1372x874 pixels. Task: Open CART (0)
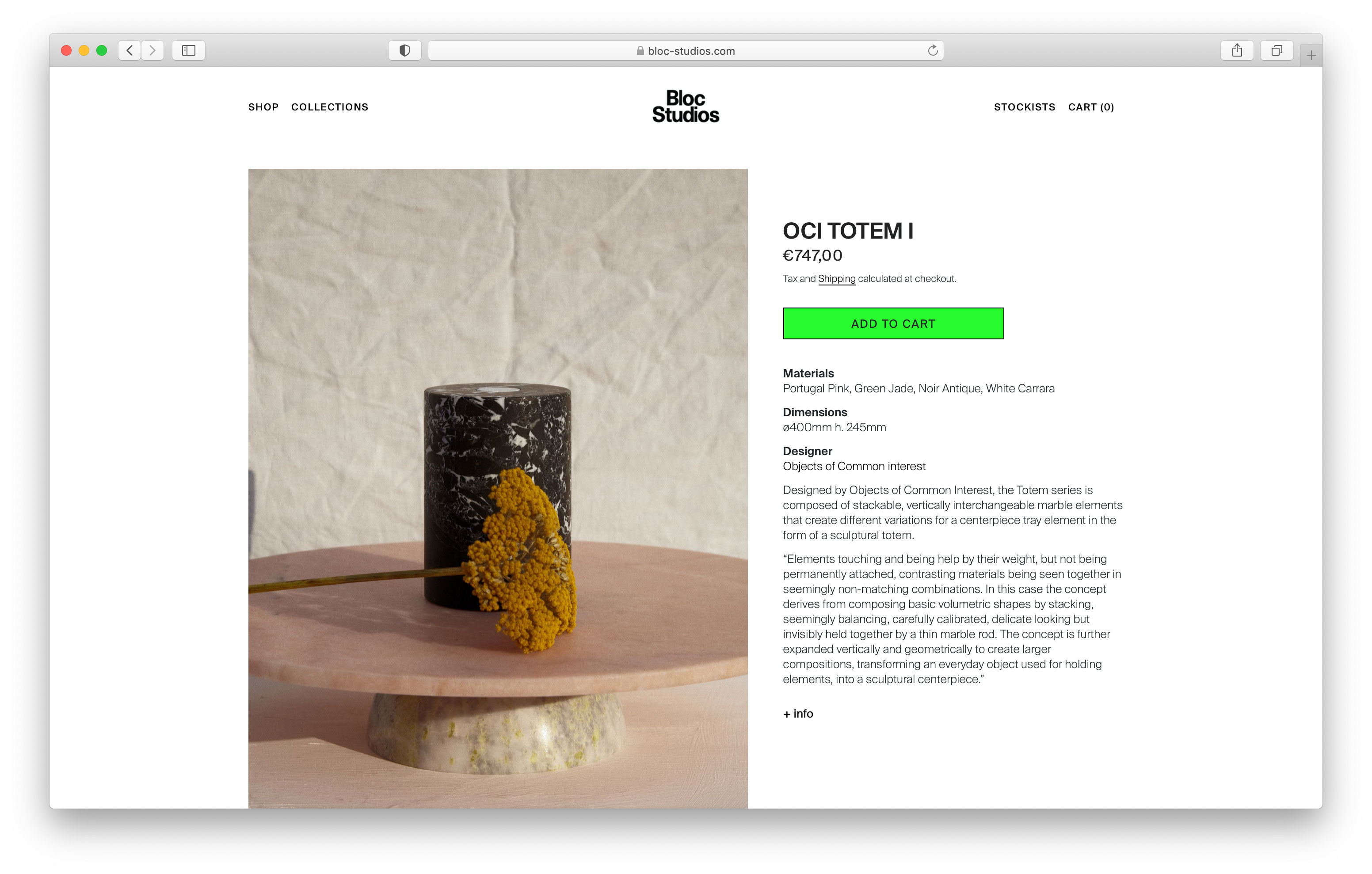coord(1091,107)
